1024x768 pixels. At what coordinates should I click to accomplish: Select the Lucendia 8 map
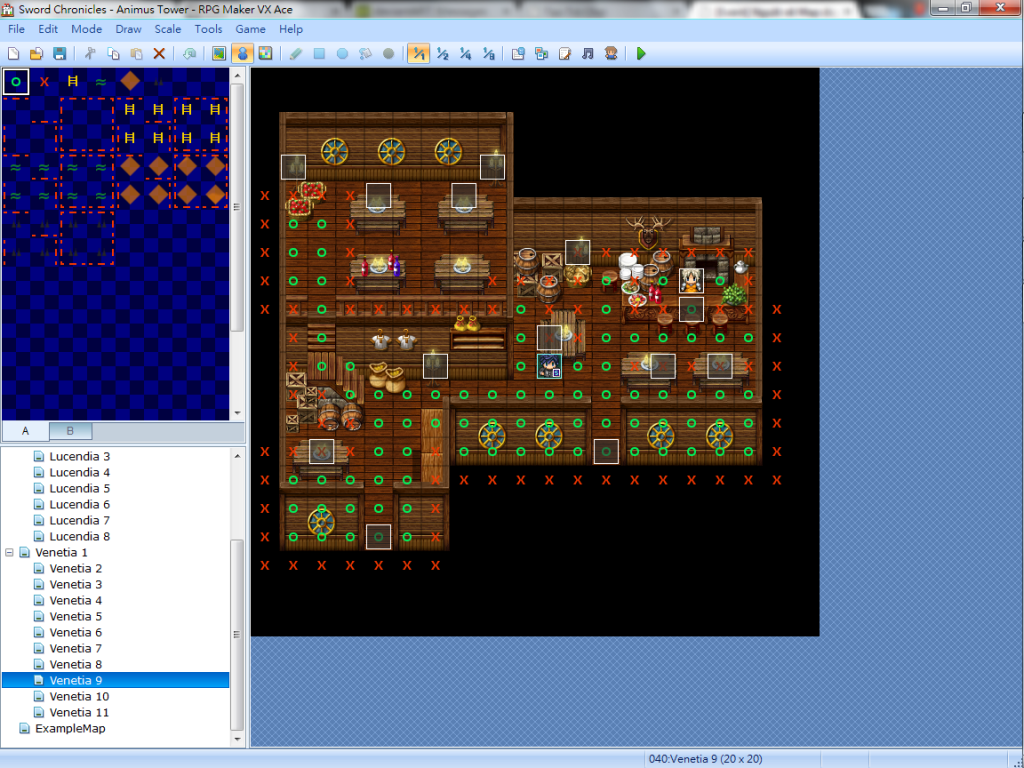pyautogui.click(x=79, y=536)
